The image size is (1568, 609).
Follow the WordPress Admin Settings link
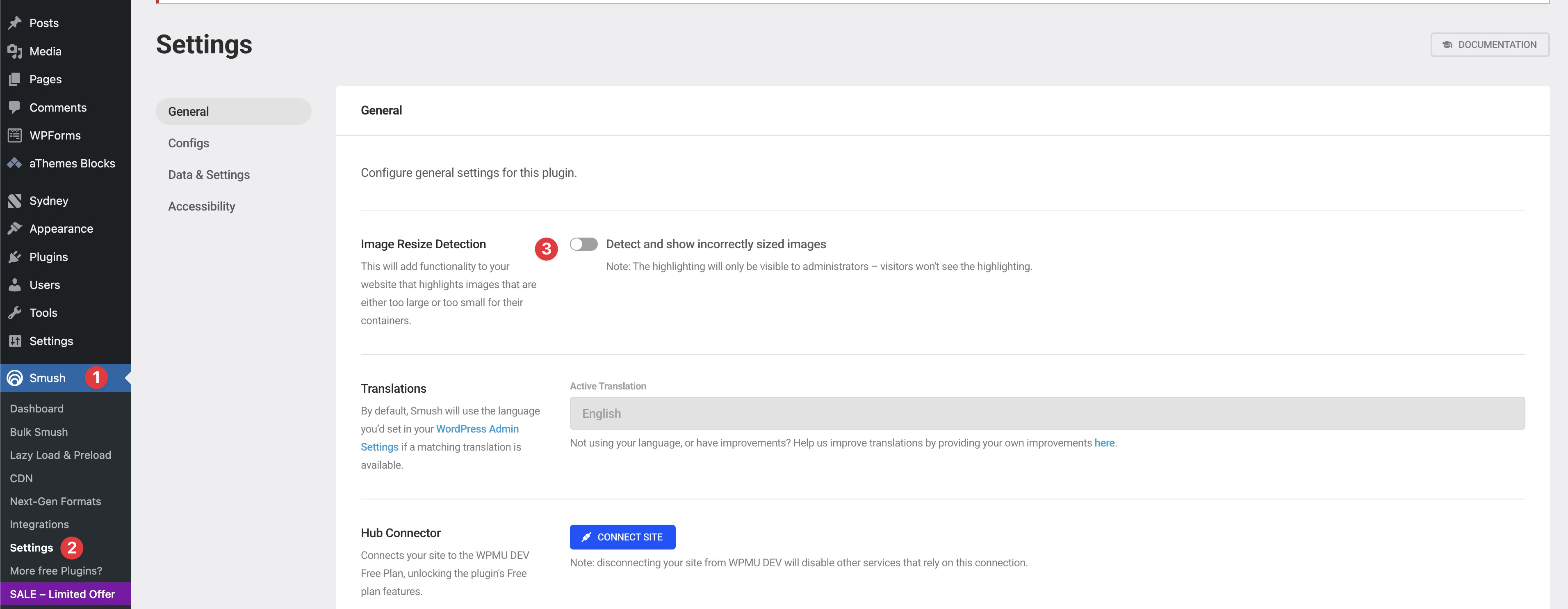point(477,429)
